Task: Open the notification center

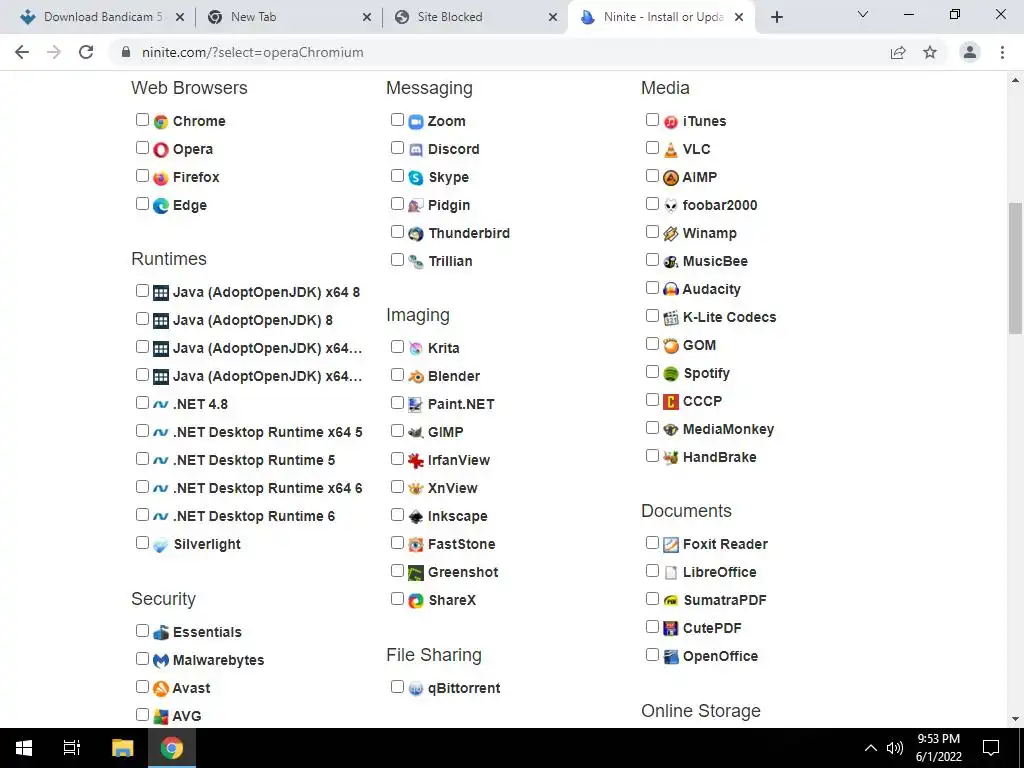Action: tap(991, 748)
